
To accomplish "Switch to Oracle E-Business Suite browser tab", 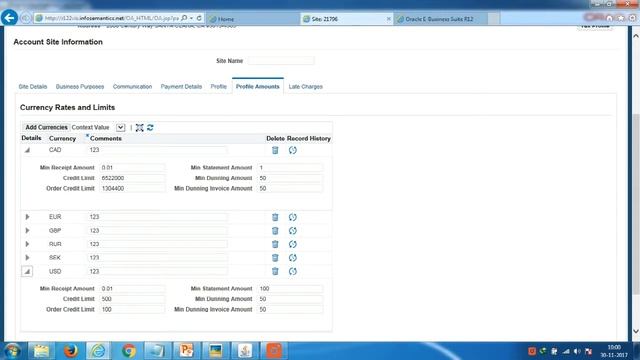I will point(441,19).
